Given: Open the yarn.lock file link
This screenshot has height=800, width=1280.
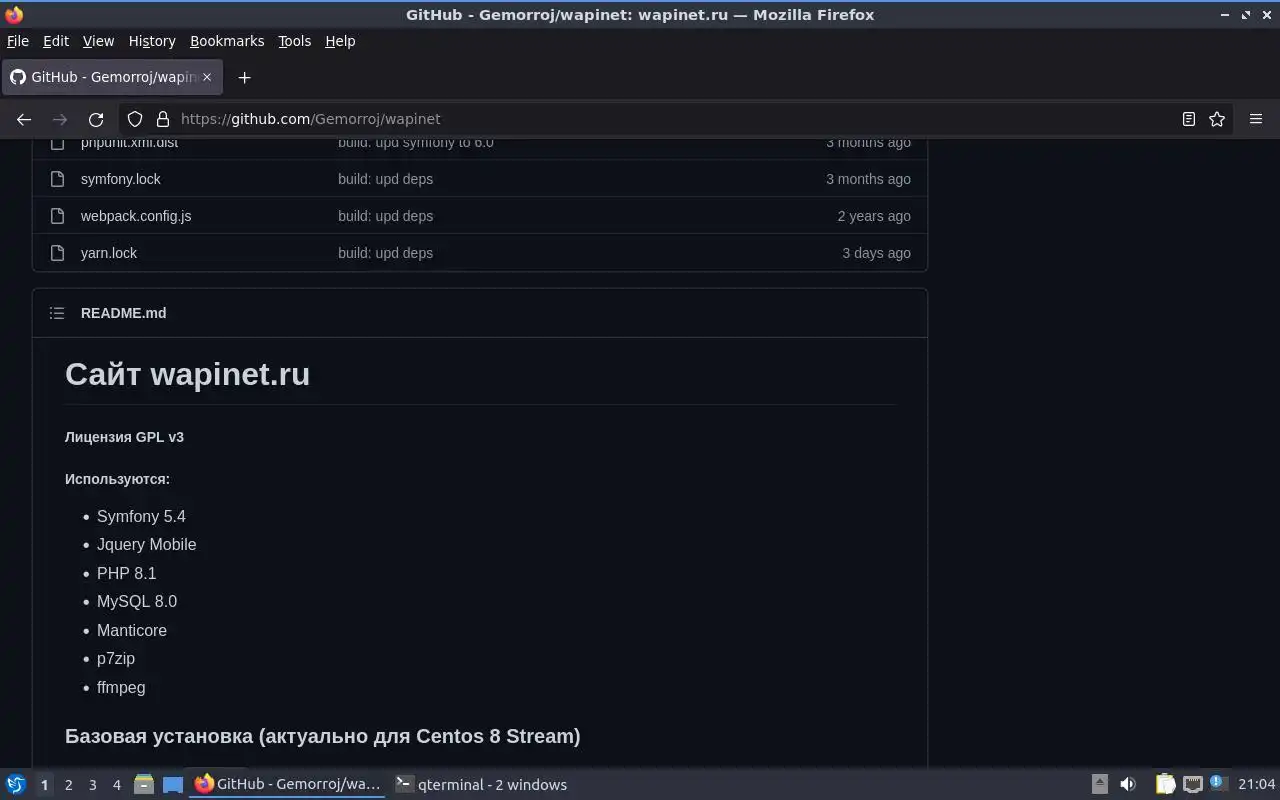Looking at the screenshot, I should tap(109, 253).
